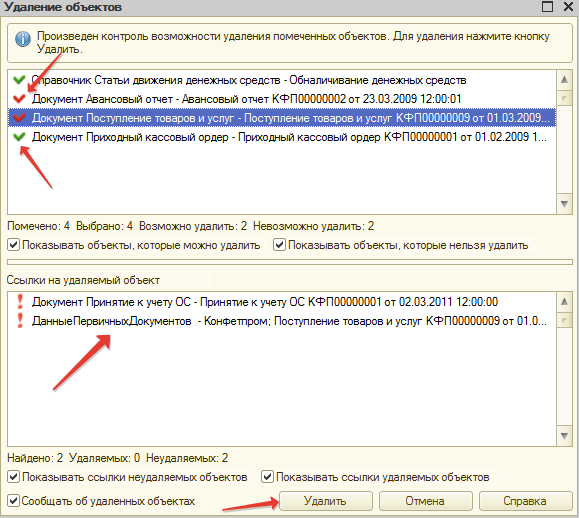The height and width of the screenshot is (518, 579).
Task: Click the blue information icon
Action: pyautogui.click(x=23, y=39)
